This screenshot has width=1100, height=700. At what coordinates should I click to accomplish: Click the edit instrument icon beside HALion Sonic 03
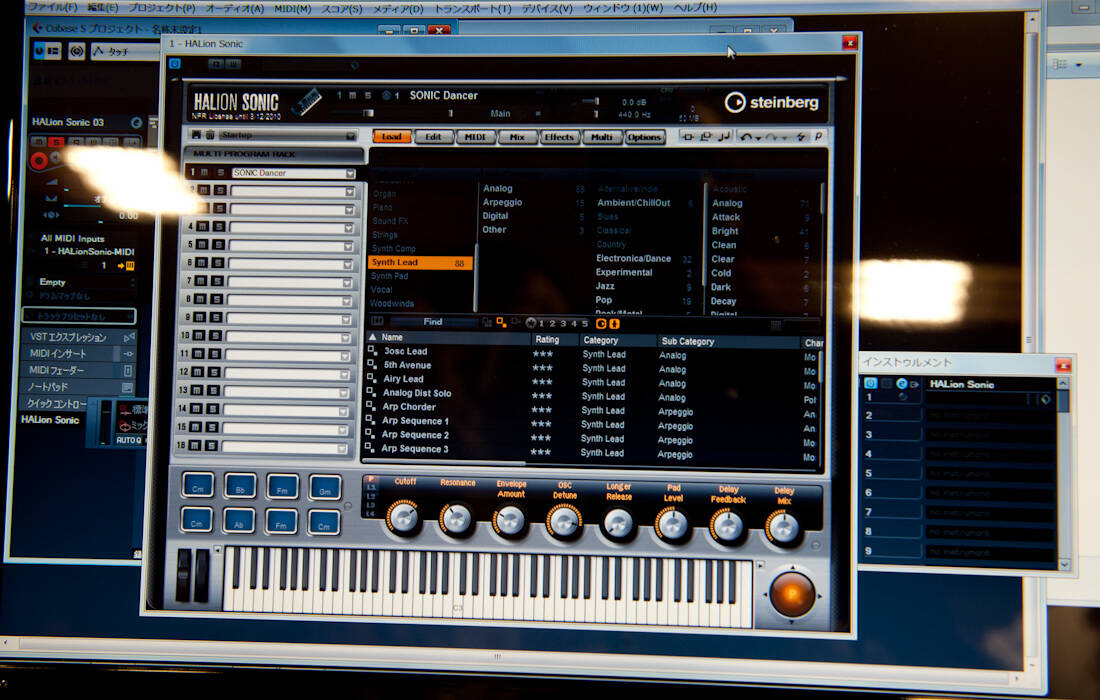click(x=136, y=123)
